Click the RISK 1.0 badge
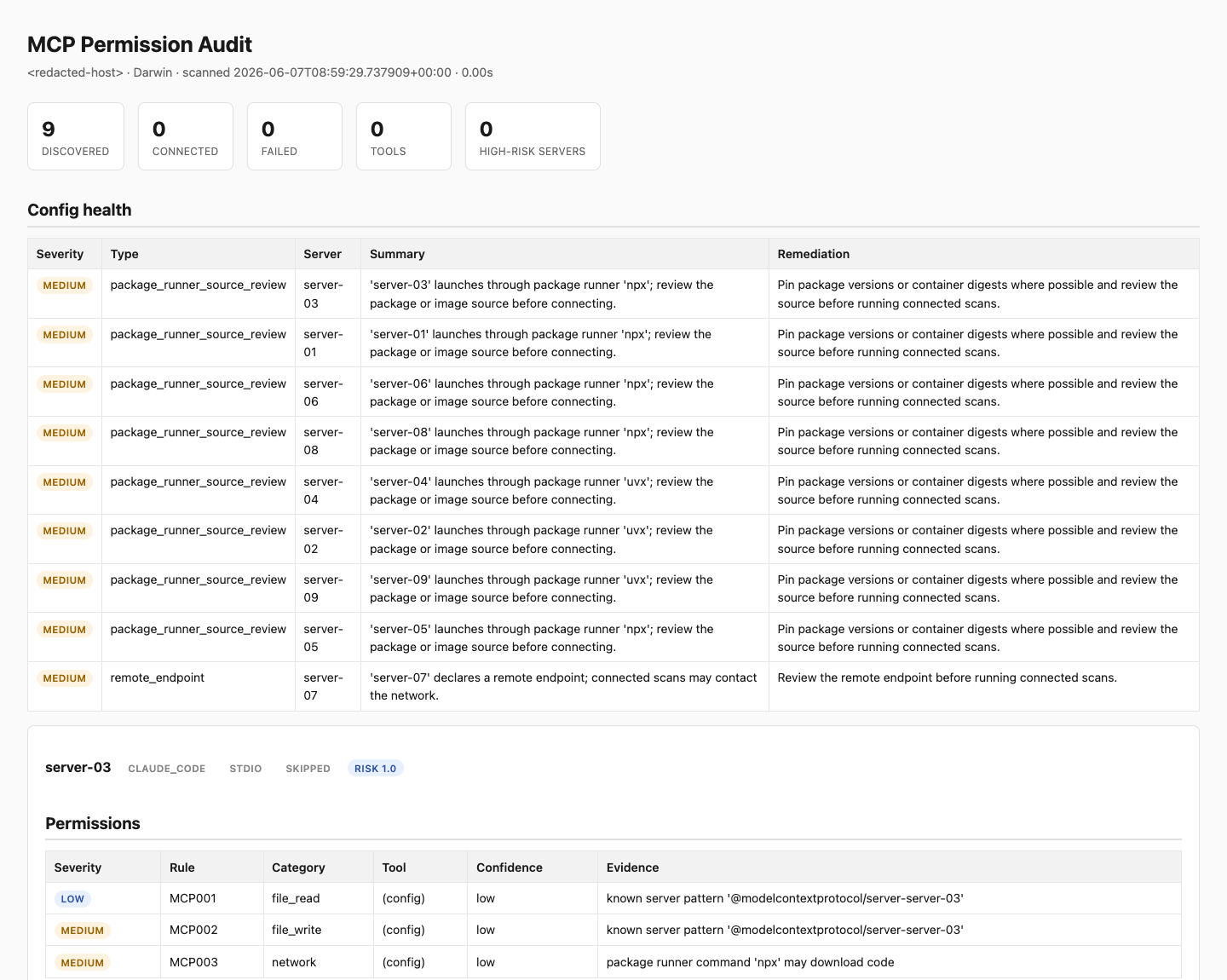The height and width of the screenshot is (980, 1227). click(x=375, y=769)
